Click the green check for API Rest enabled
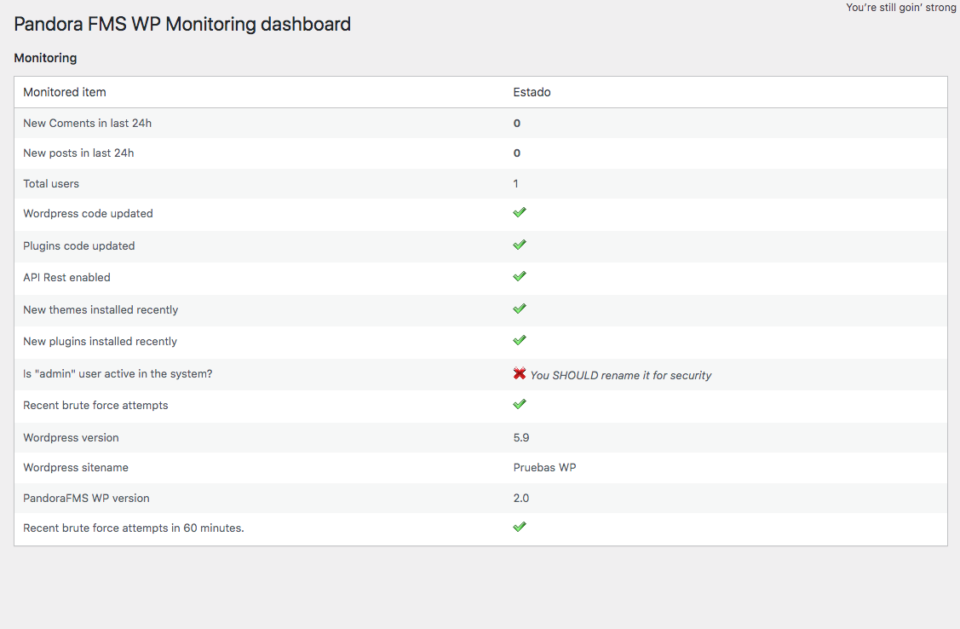Viewport: 960px width, 629px height. 519,277
